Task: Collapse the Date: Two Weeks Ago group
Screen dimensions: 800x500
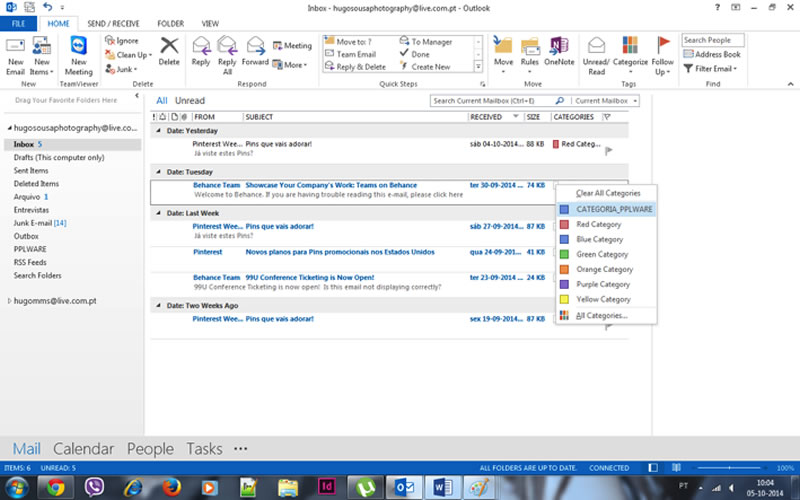Action: coord(158,306)
